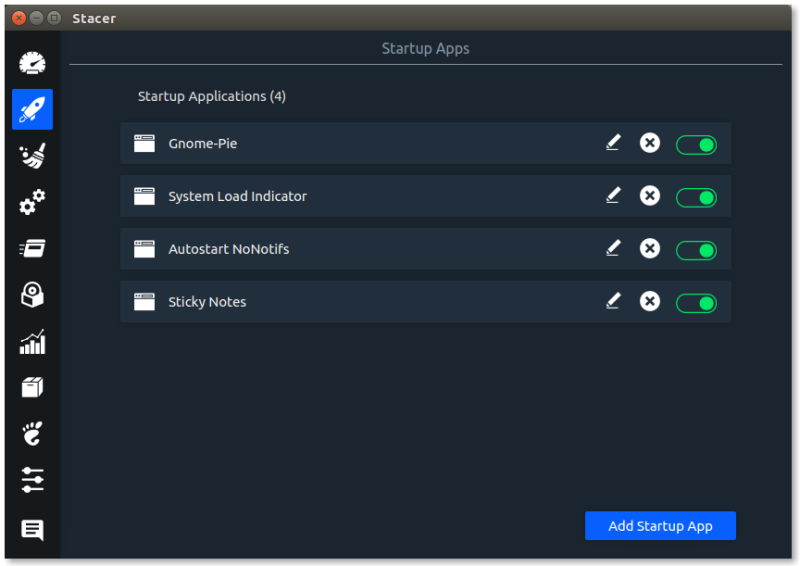Edit the Gnome-Pie startup entry
This screenshot has height=566, width=800.
(x=613, y=143)
